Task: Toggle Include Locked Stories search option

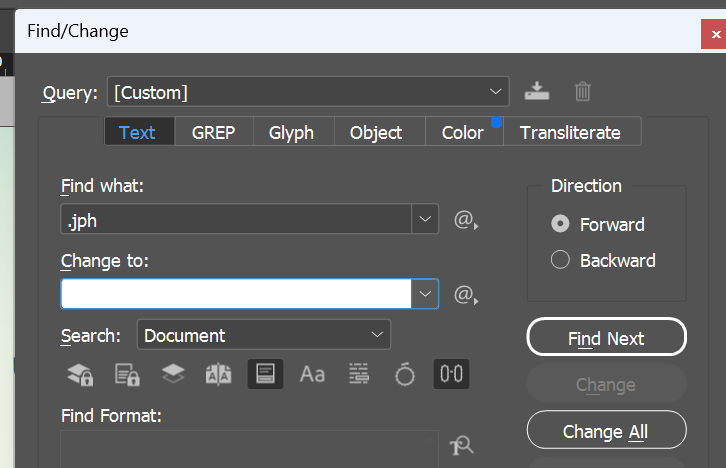Action: (126, 374)
